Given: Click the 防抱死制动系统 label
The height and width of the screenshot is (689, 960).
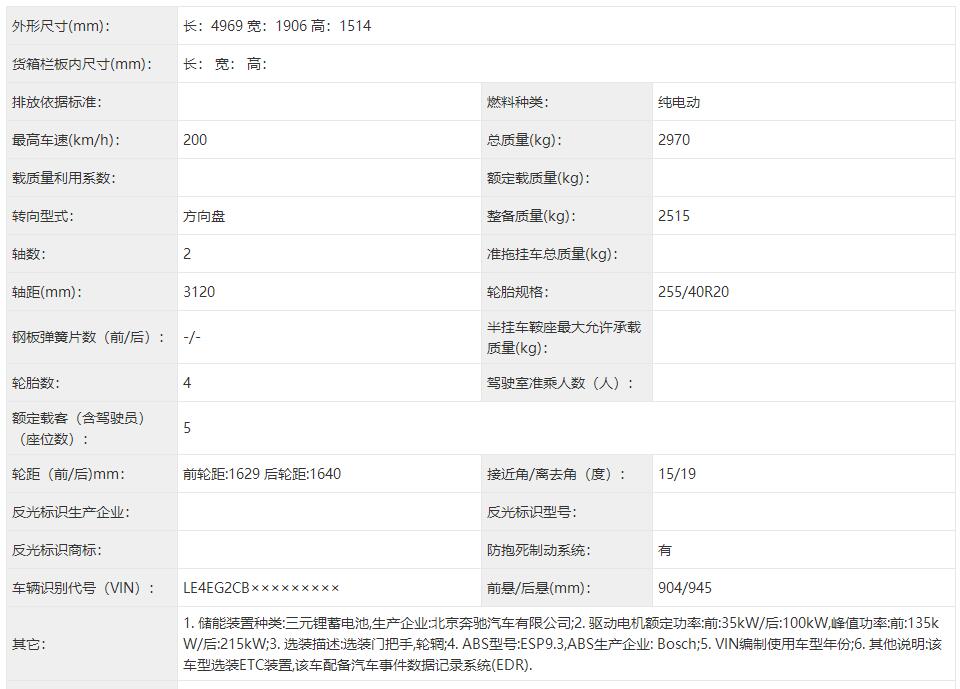Looking at the screenshot, I should pos(538,549).
